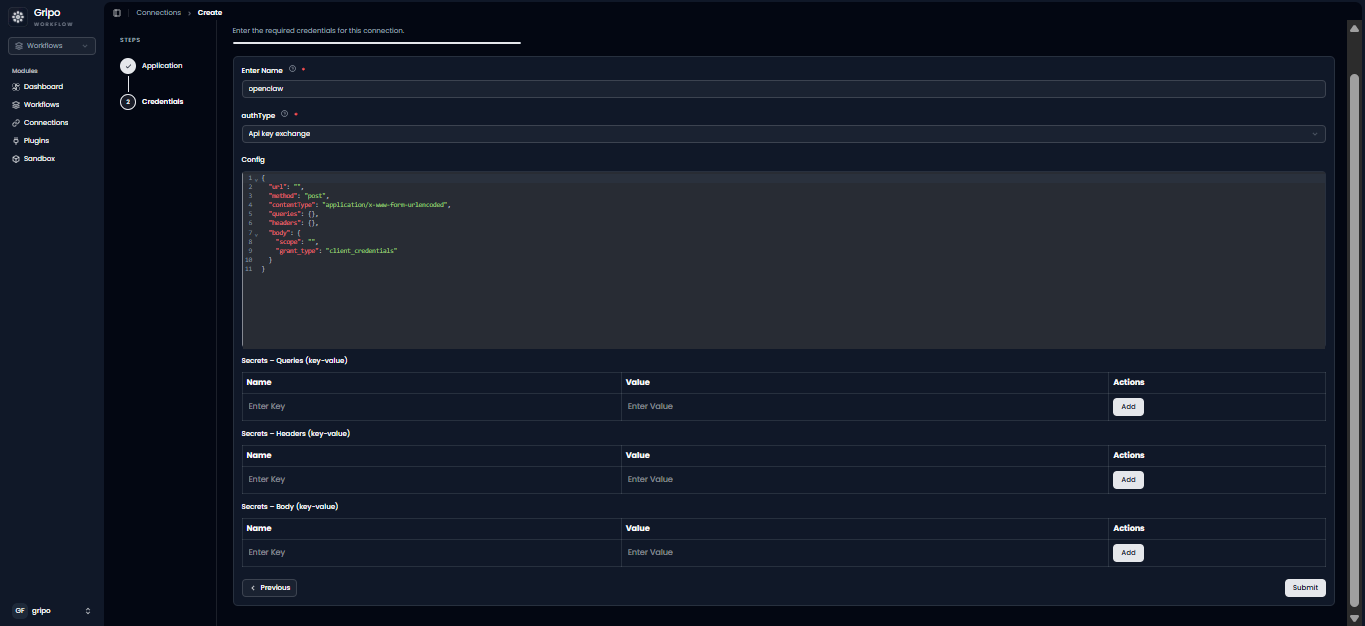Click the Headers Enter Key field

coord(431,480)
